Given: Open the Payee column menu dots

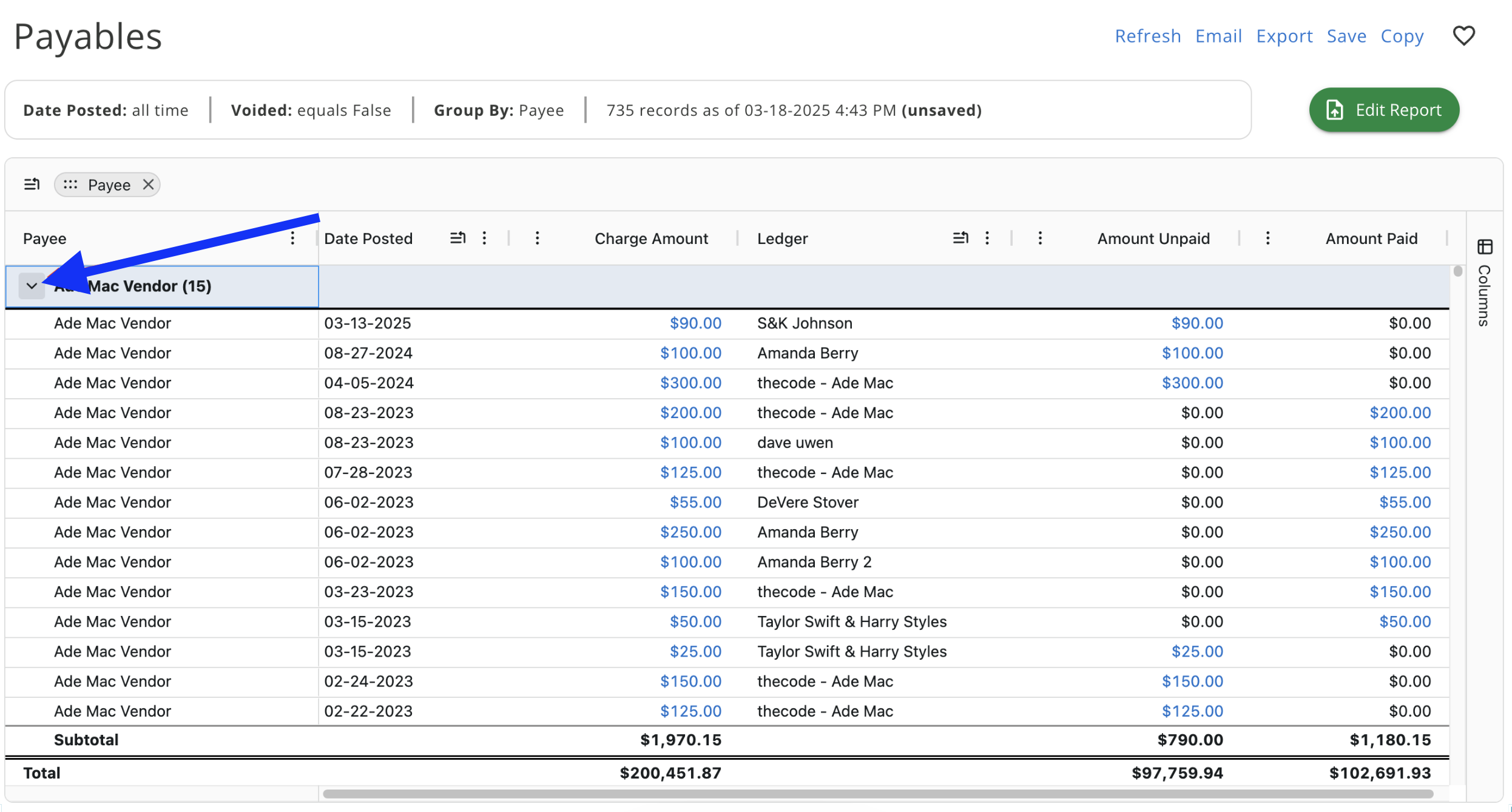Looking at the screenshot, I should 292,238.
